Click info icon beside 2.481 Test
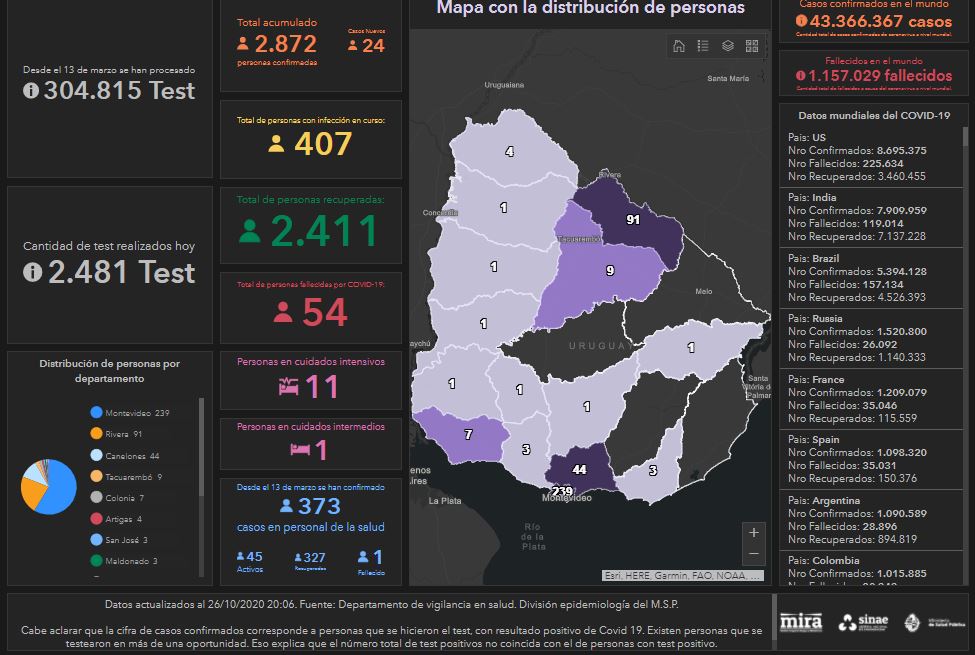Image resolution: width=975 pixels, height=655 pixels. [32, 272]
